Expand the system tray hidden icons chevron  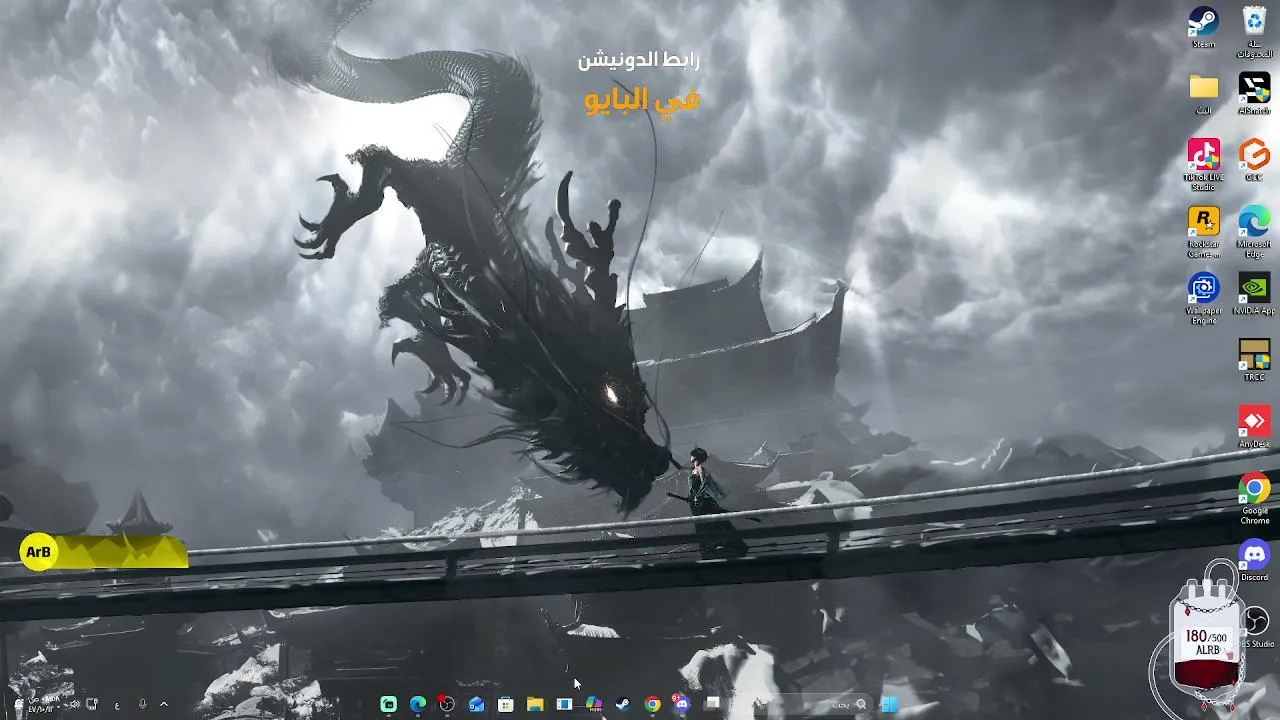click(x=164, y=704)
